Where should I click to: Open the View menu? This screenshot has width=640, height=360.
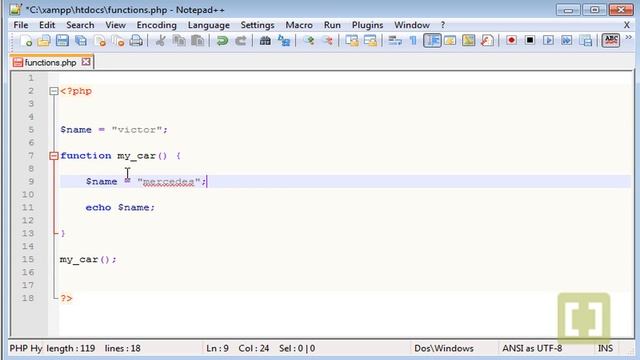click(116, 25)
